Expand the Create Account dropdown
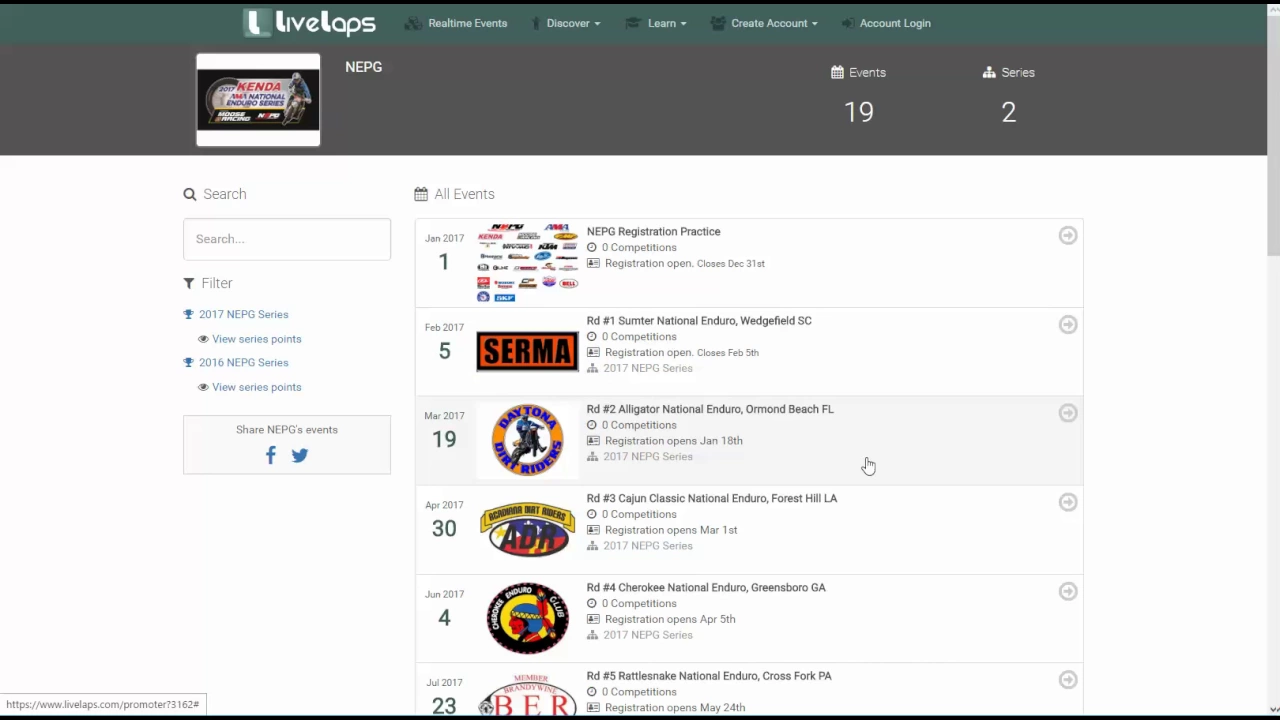The image size is (1280, 720). [x=764, y=23]
